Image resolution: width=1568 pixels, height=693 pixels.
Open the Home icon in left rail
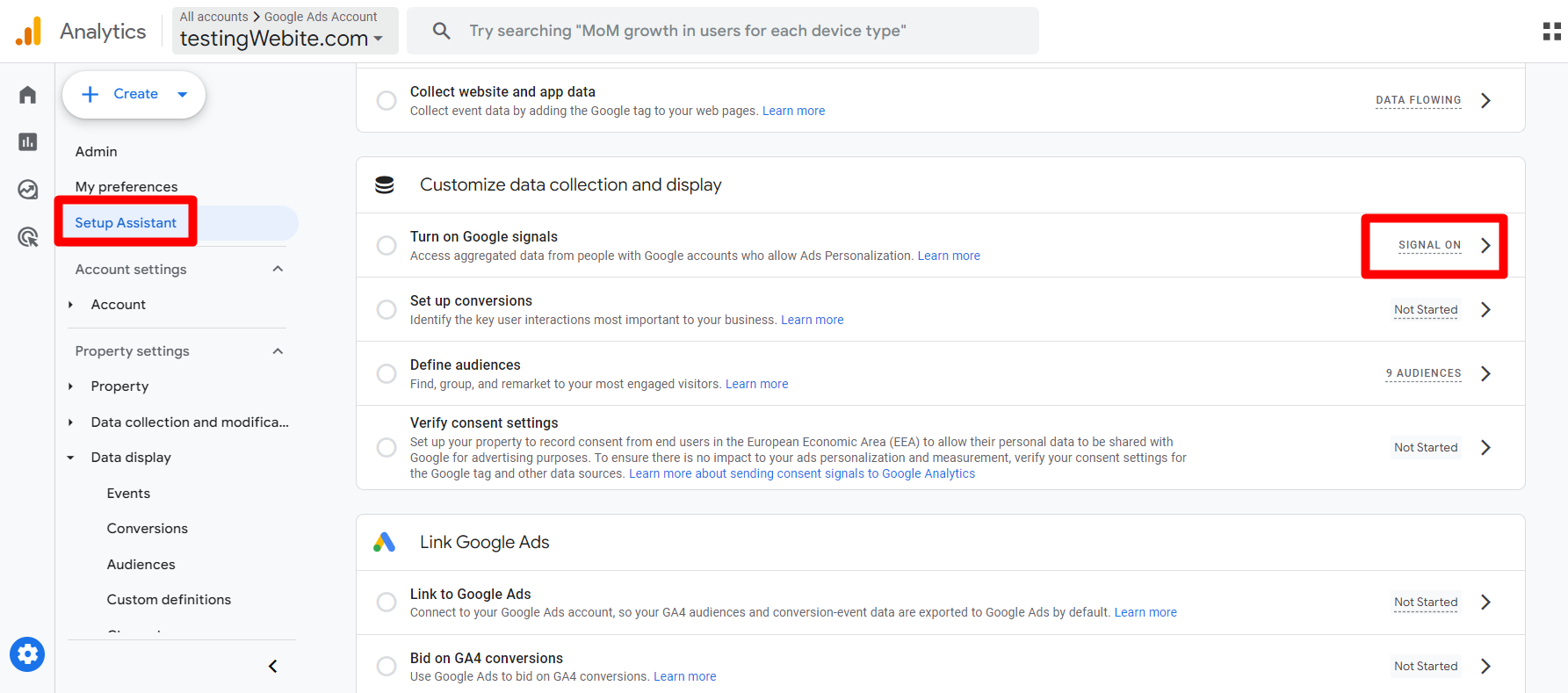click(x=28, y=95)
